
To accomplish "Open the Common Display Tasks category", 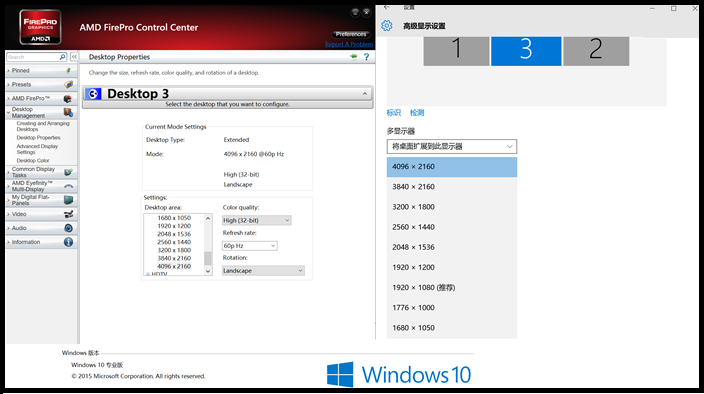I will 33,172.
